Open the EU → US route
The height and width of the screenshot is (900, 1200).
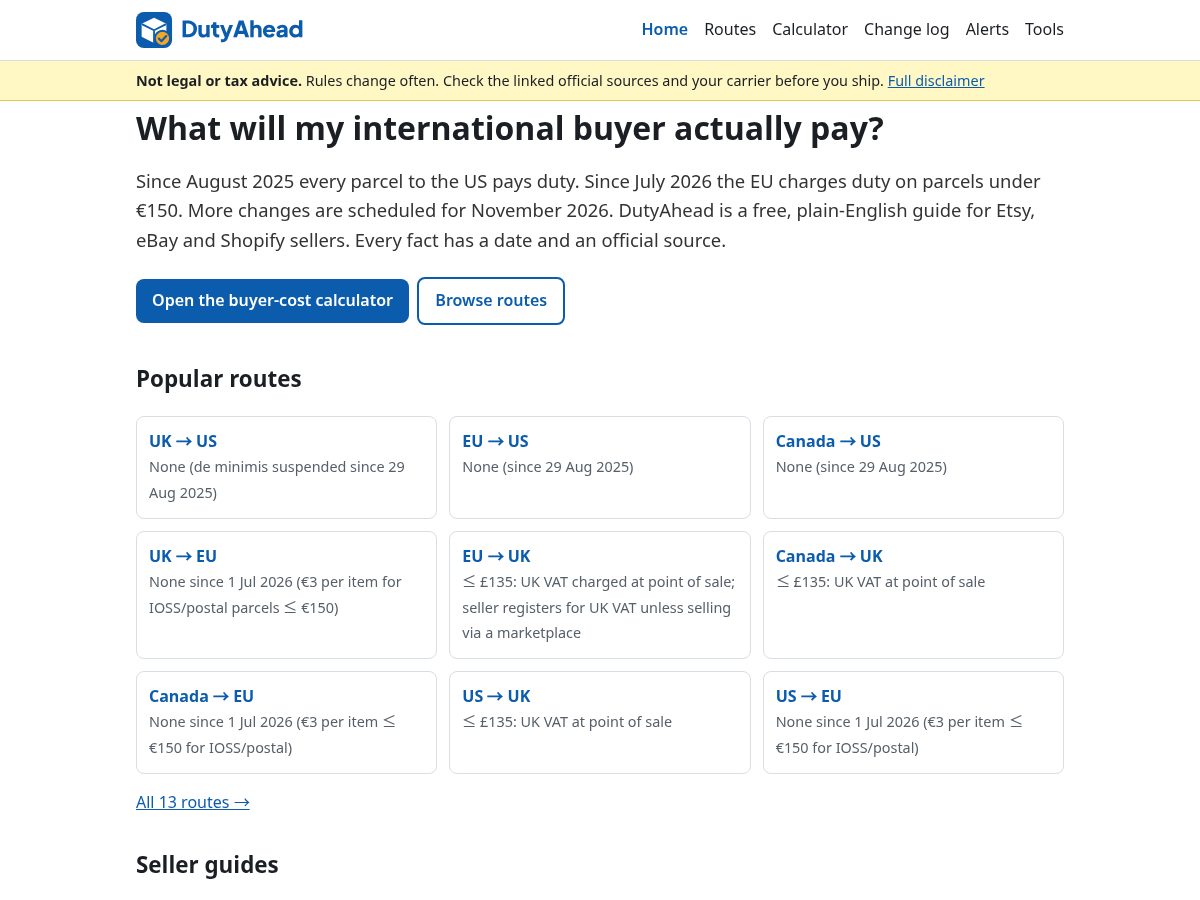[495, 441]
